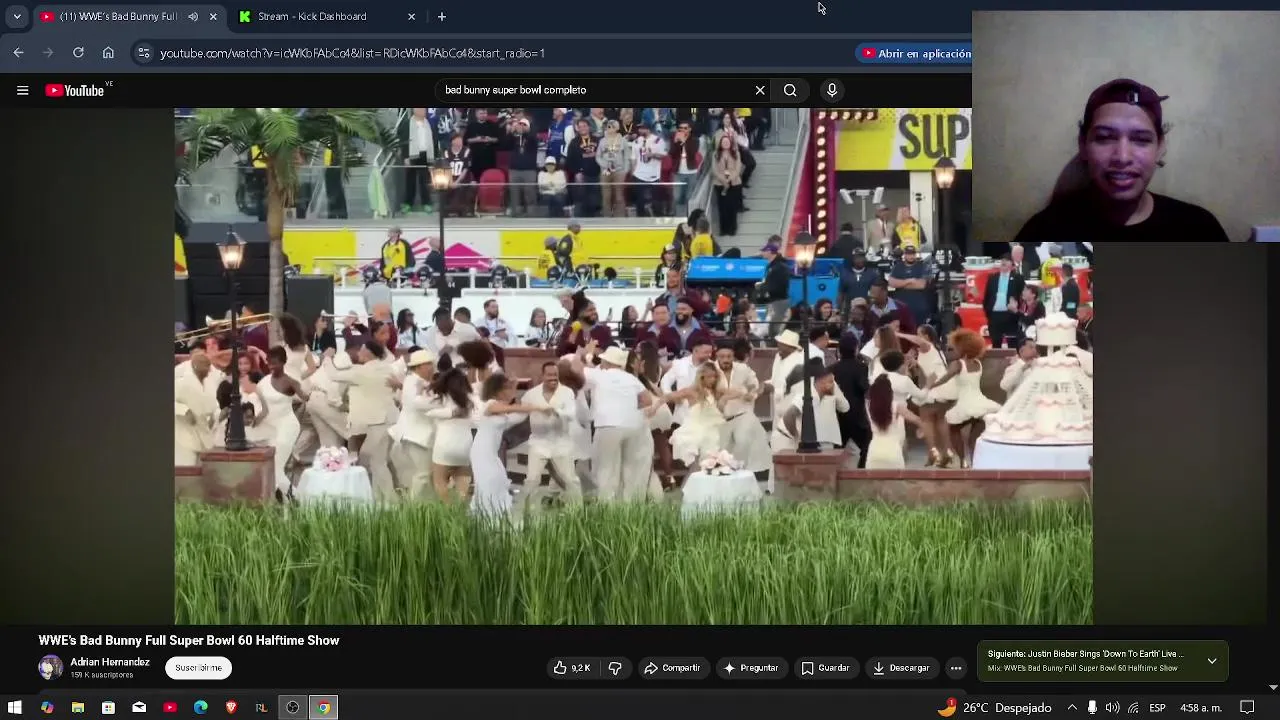Clear the search box with X icon

(760, 90)
